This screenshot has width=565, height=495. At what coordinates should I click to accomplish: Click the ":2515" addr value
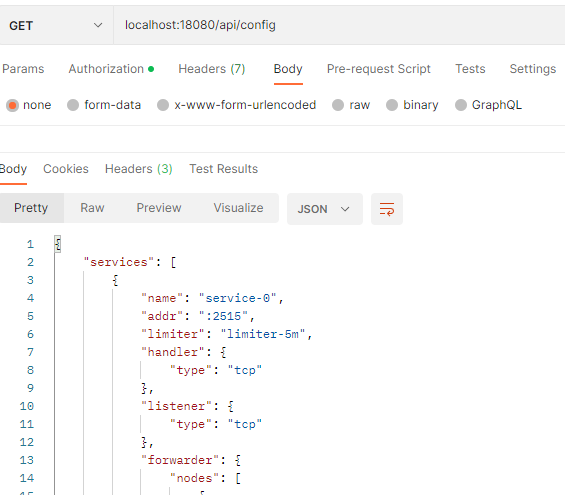(223, 316)
